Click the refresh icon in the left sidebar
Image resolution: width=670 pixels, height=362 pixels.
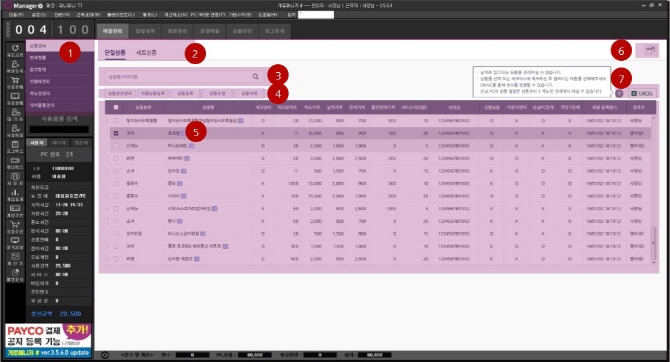[x=15, y=47]
